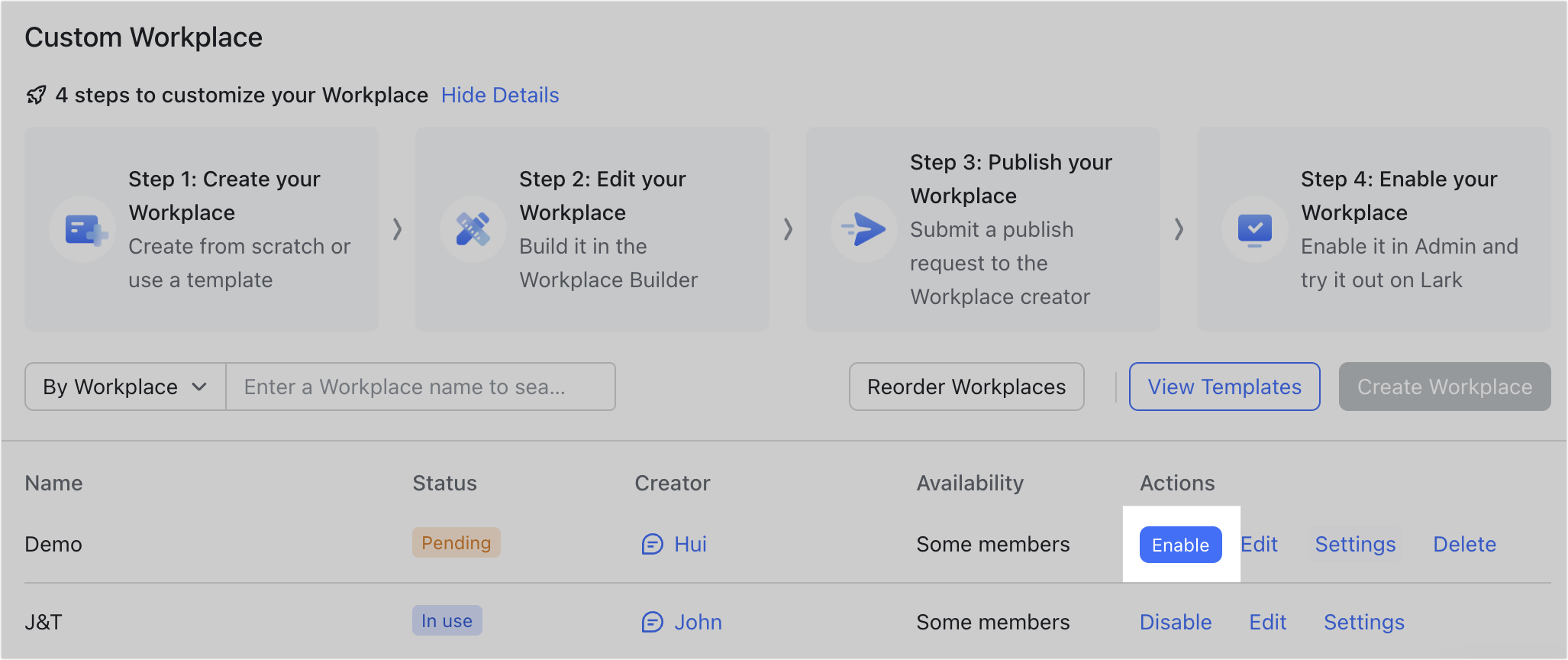Open the By Workplace filter dropdown
Screen dimensions: 1568x660
click(x=125, y=387)
